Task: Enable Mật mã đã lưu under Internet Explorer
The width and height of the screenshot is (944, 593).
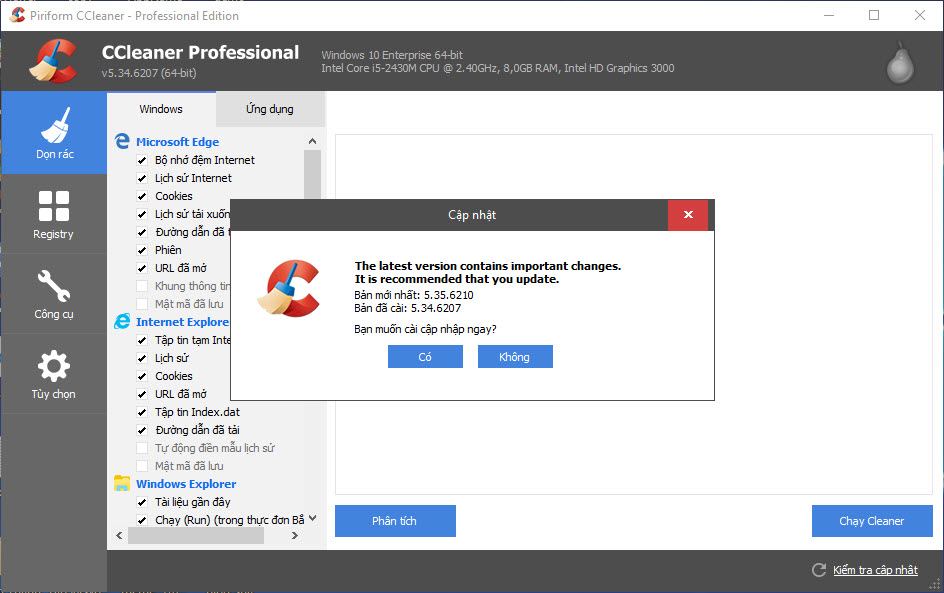Action: [x=142, y=466]
